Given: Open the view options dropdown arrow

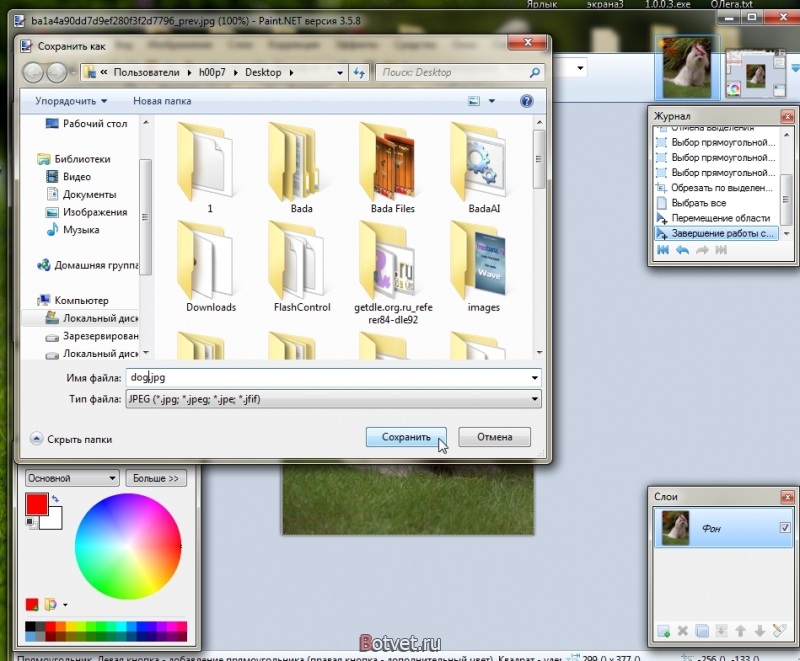Looking at the screenshot, I should pos(492,101).
